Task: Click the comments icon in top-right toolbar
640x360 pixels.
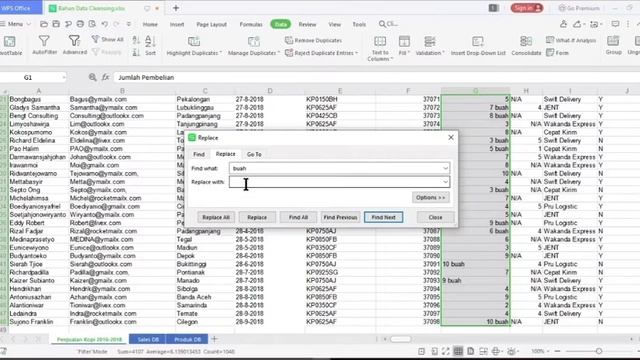Action: click(615, 24)
